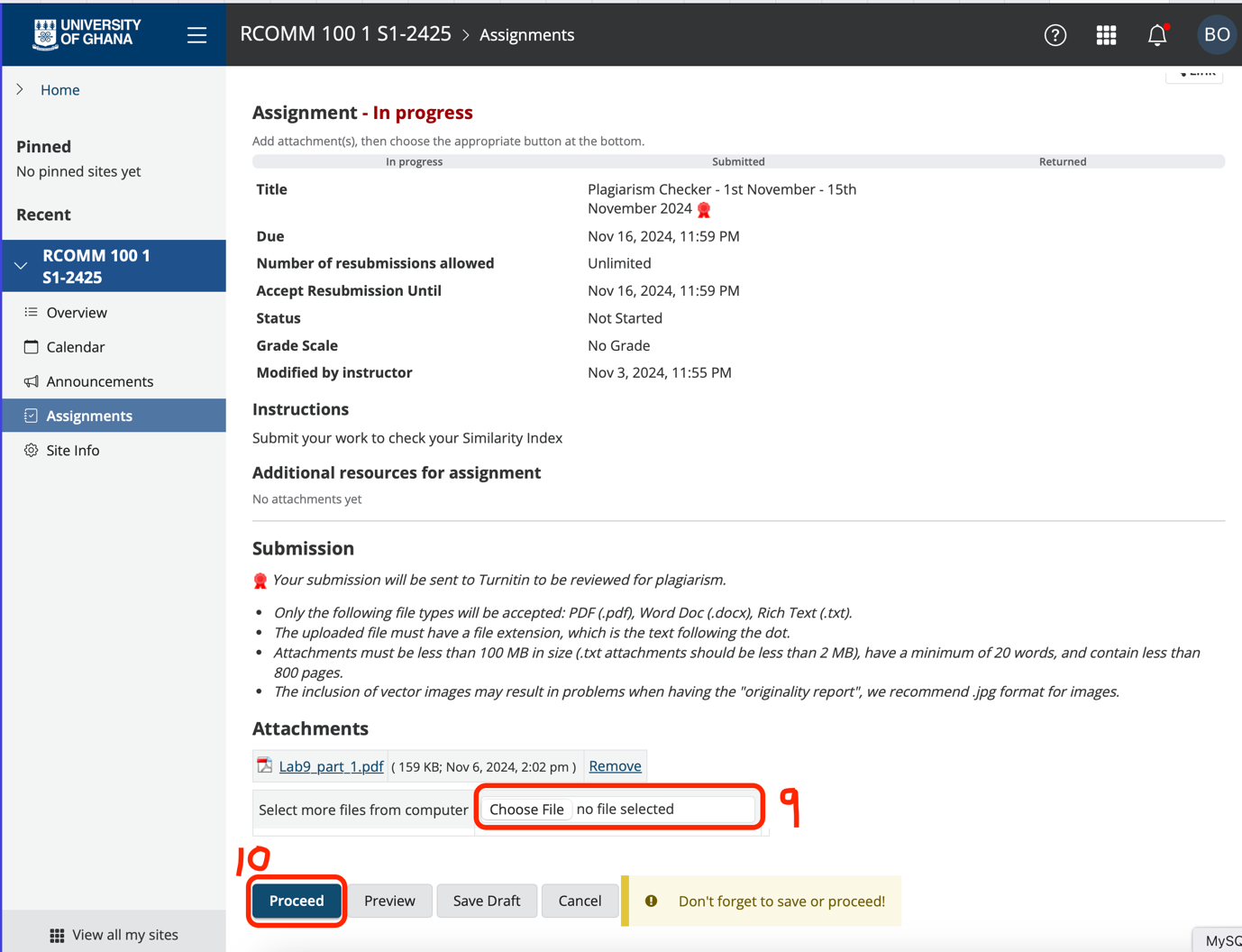Open Calendar via its calendar icon
1242x952 pixels.
[x=31, y=346]
